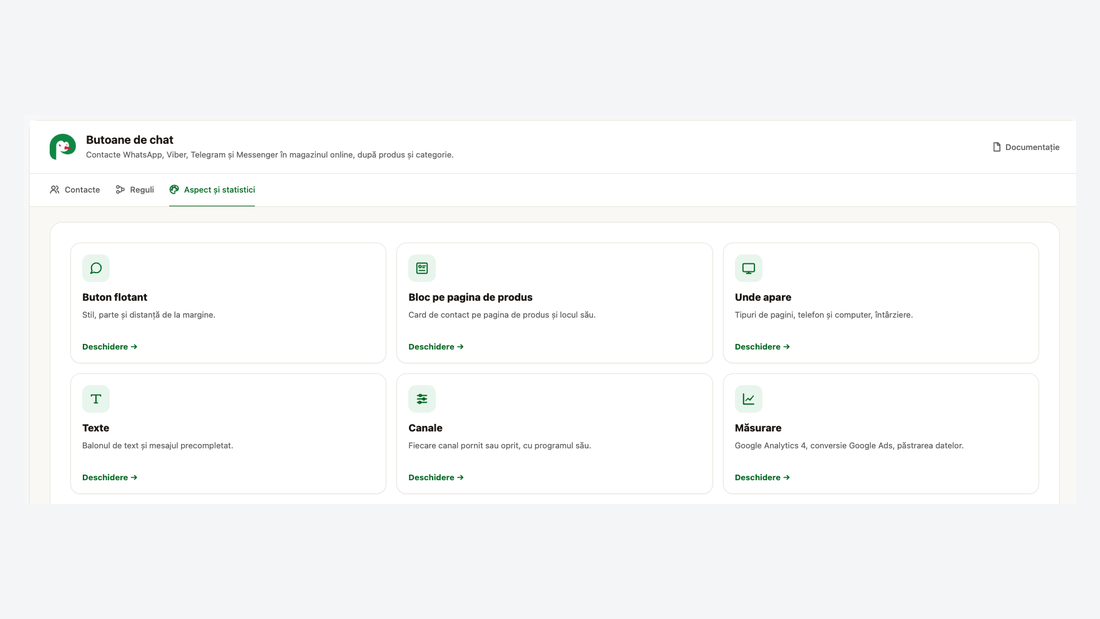Click the Bloc pe pagina de produs icon
Image resolution: width=1100 pixels, height=619 pixels.
[x=422, y=268]
